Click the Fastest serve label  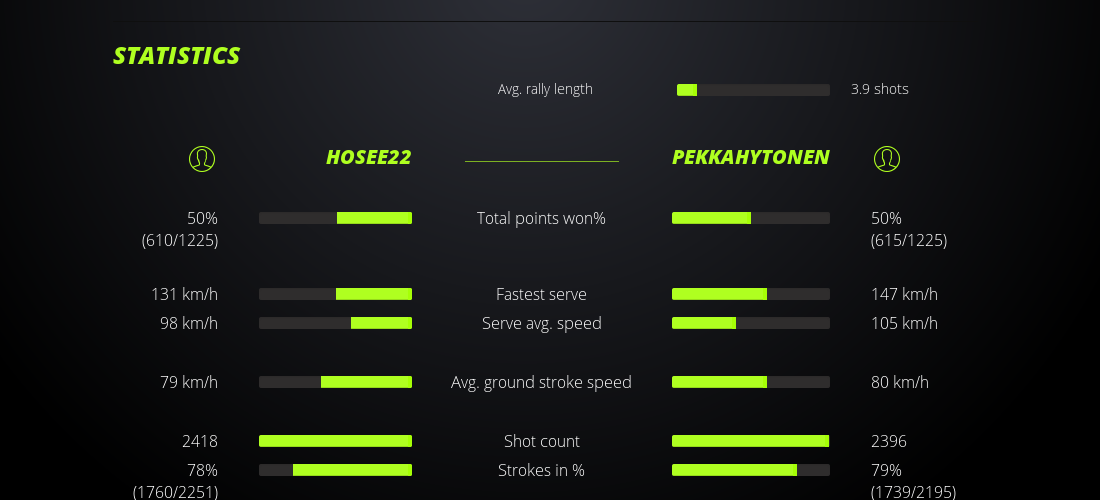pyautogui.click(x=541, y=294)
